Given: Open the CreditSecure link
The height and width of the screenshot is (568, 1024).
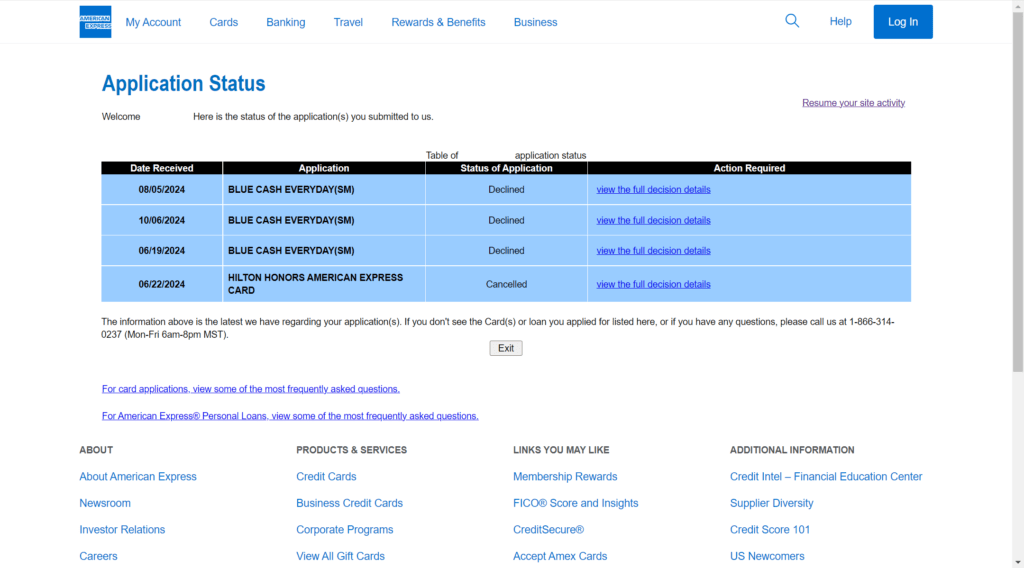Looking at the screenshot, I should pos(549,529).
